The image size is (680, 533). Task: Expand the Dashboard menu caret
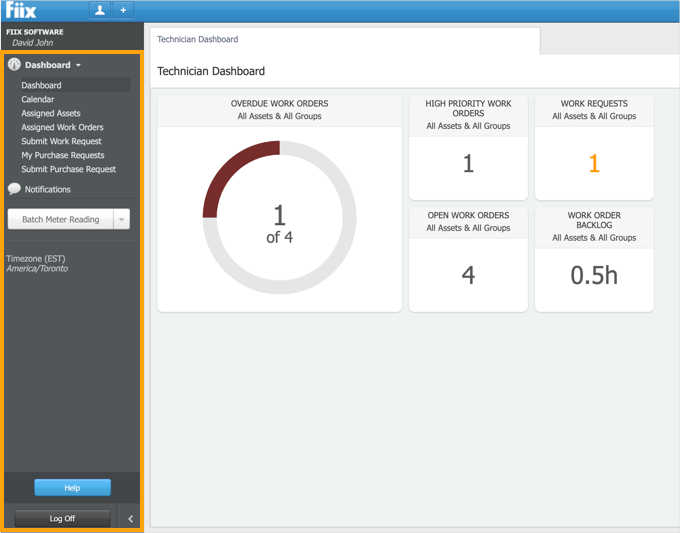coord(79,66)
